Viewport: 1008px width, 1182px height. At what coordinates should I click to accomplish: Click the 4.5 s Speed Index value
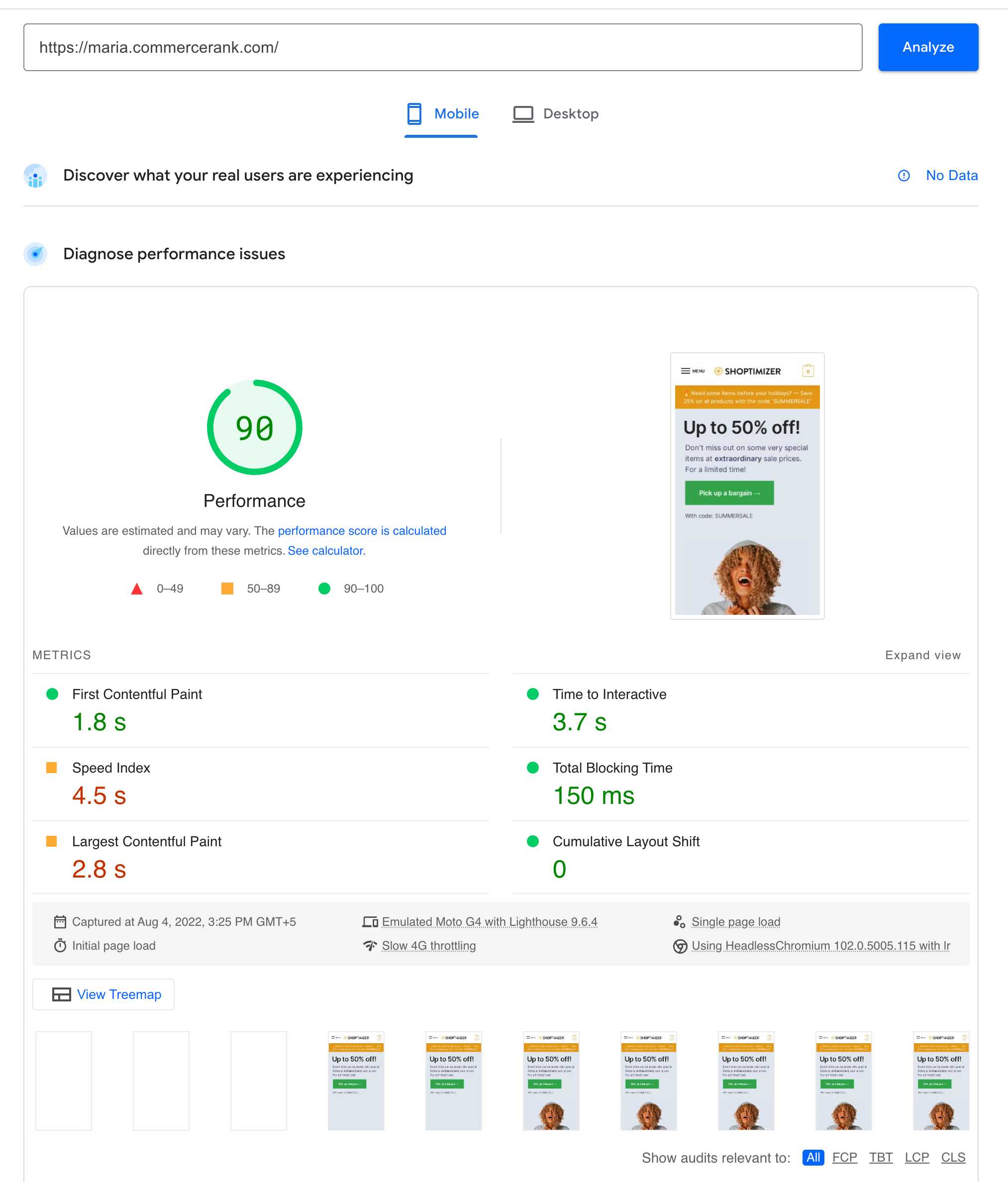point(100,795)
